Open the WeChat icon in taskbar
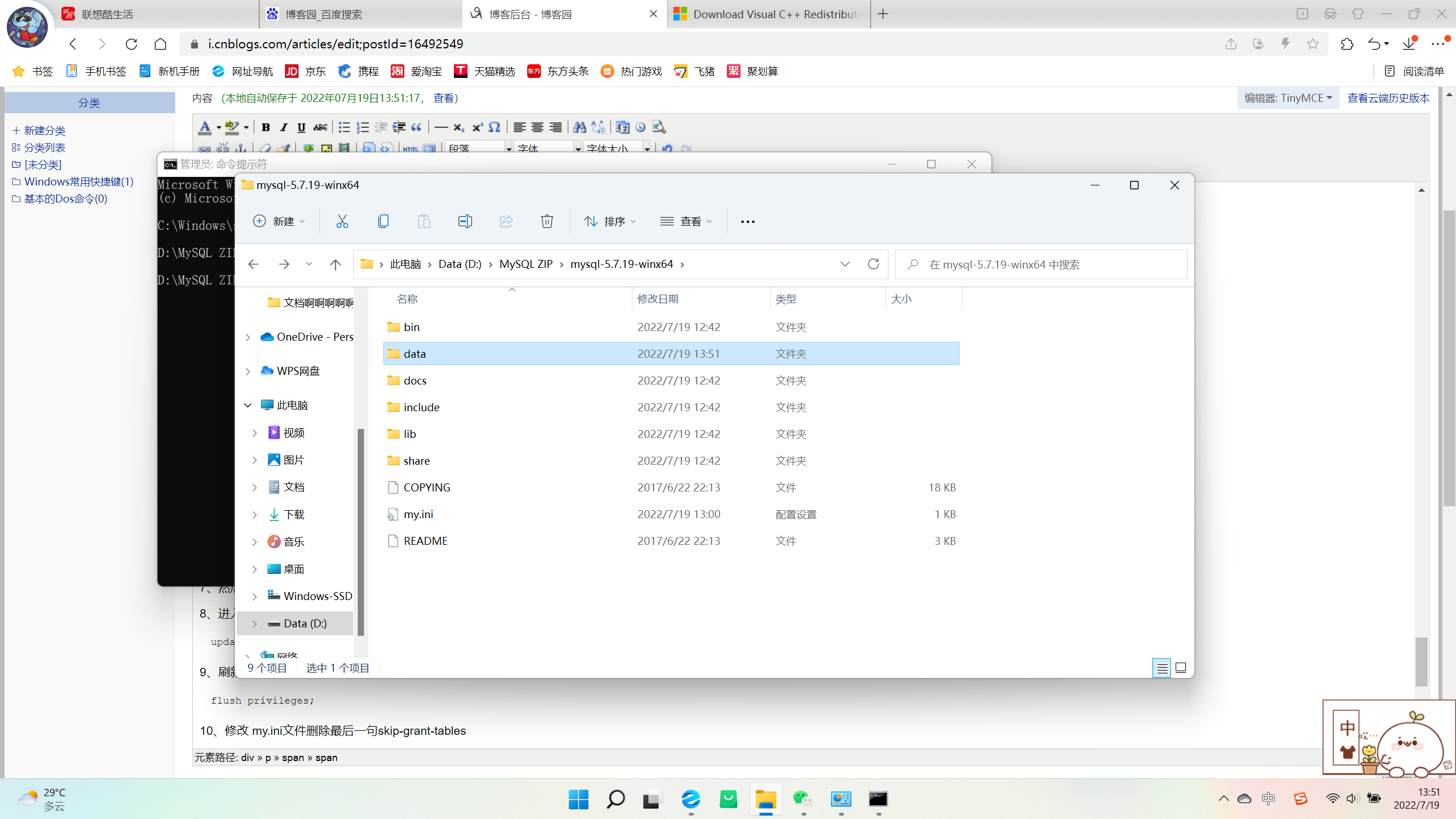Screen dimensions: 1456x819 pyautogui.click(x=803, y=799)
